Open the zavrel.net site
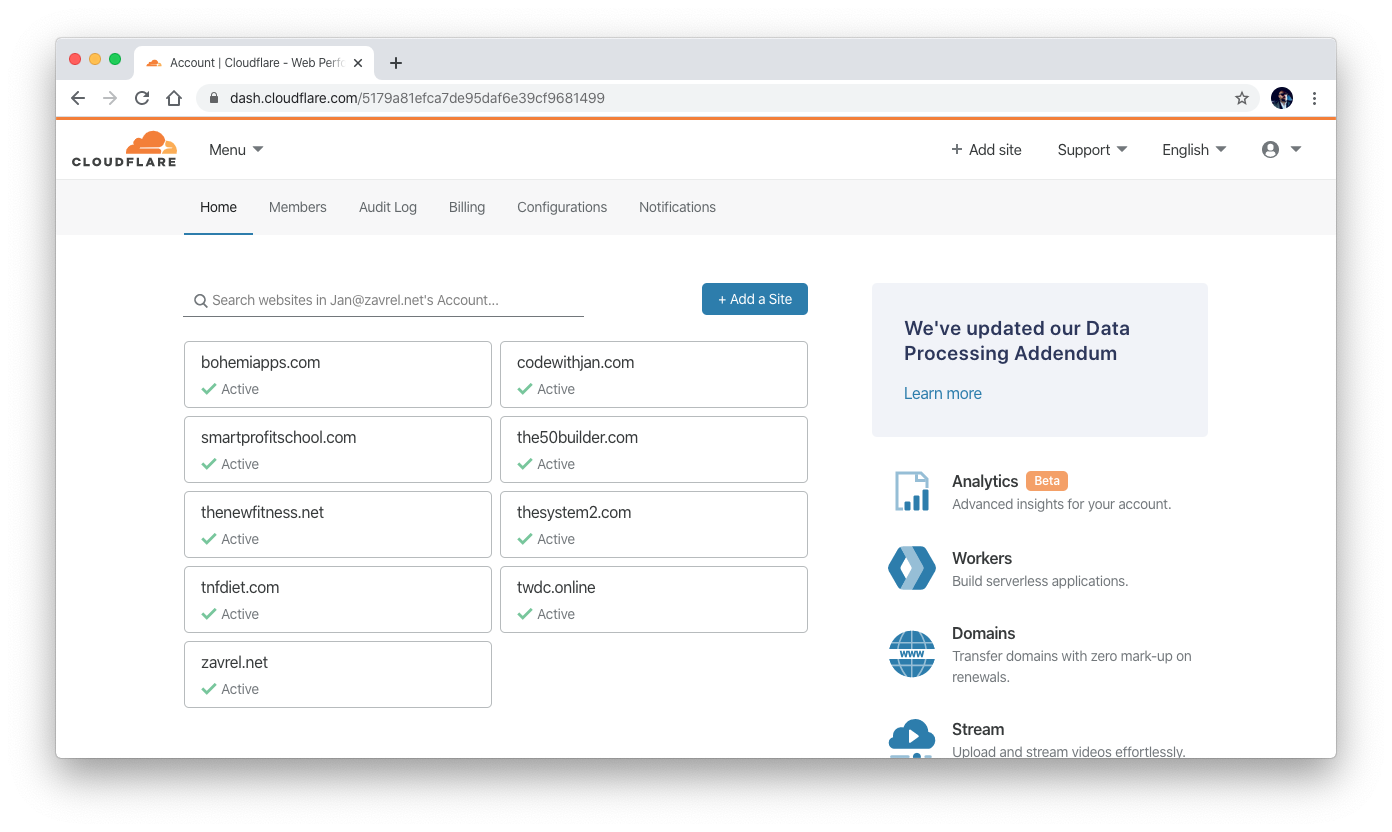This screenshot has width=1392, height=832. pyautogui.click(x=338, y=674)
